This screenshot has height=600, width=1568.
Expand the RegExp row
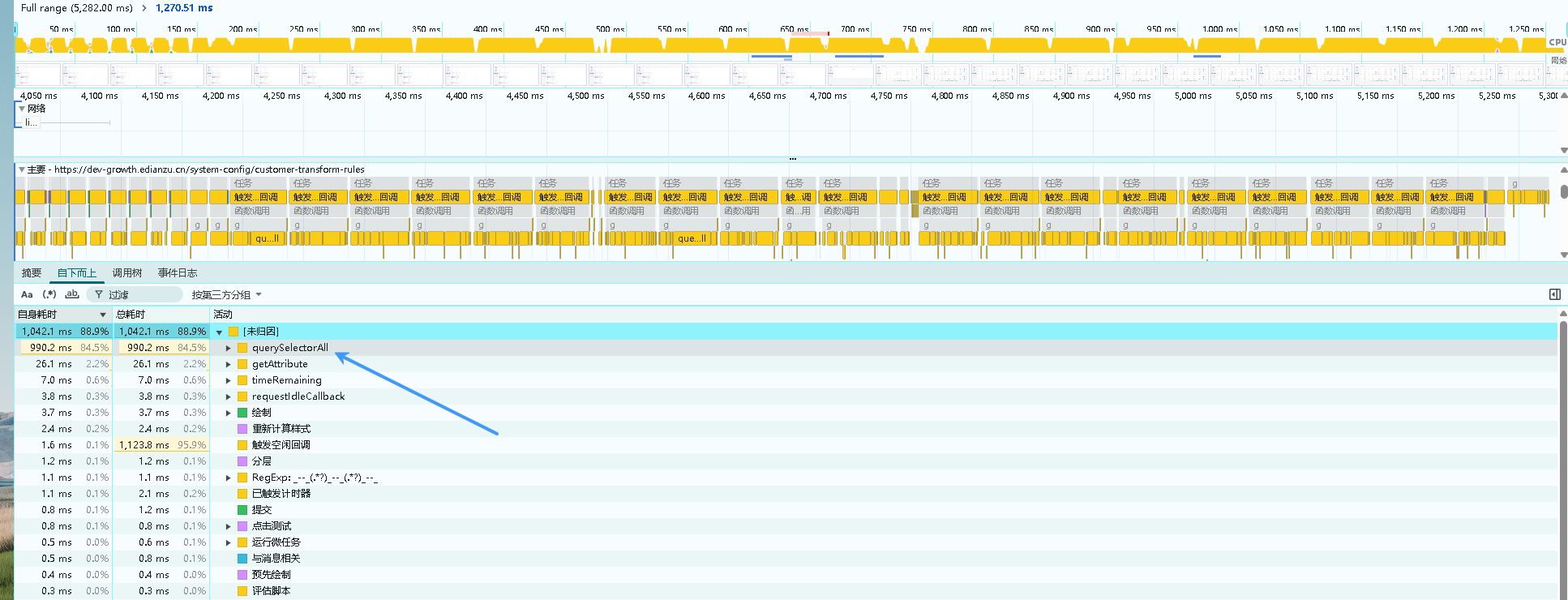[x=229, y=478]
